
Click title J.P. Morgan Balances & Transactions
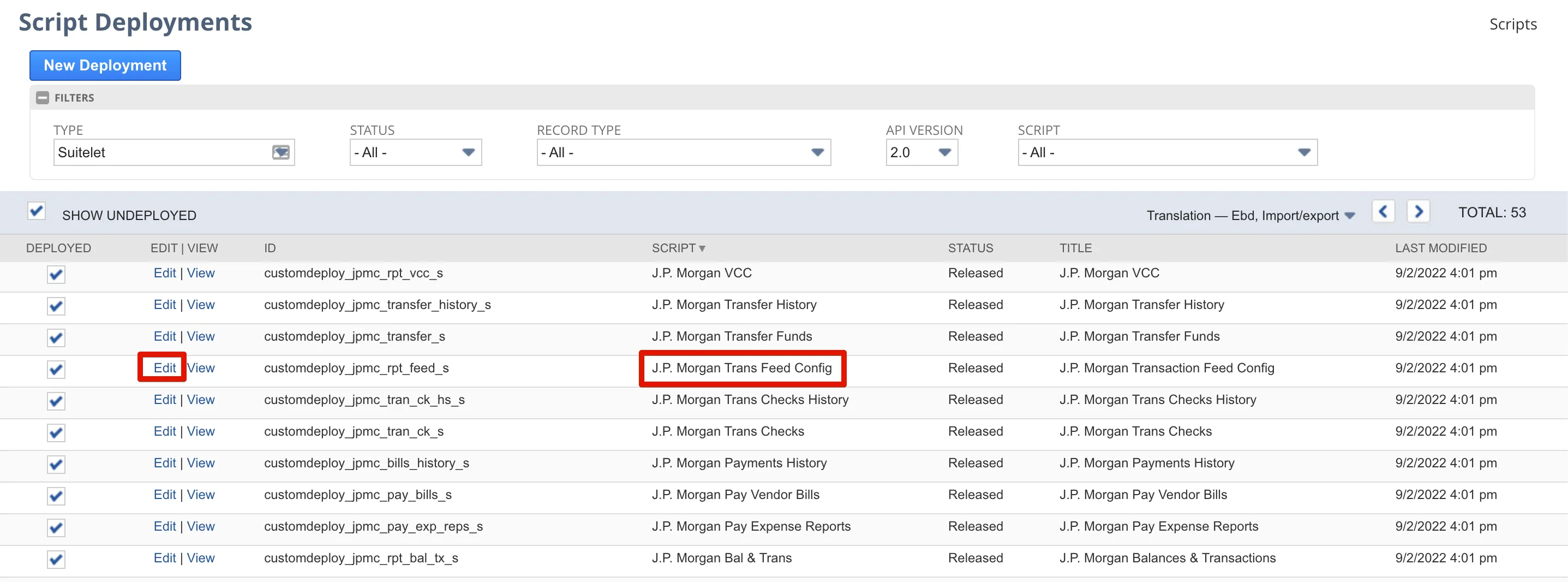point(1168,558)
